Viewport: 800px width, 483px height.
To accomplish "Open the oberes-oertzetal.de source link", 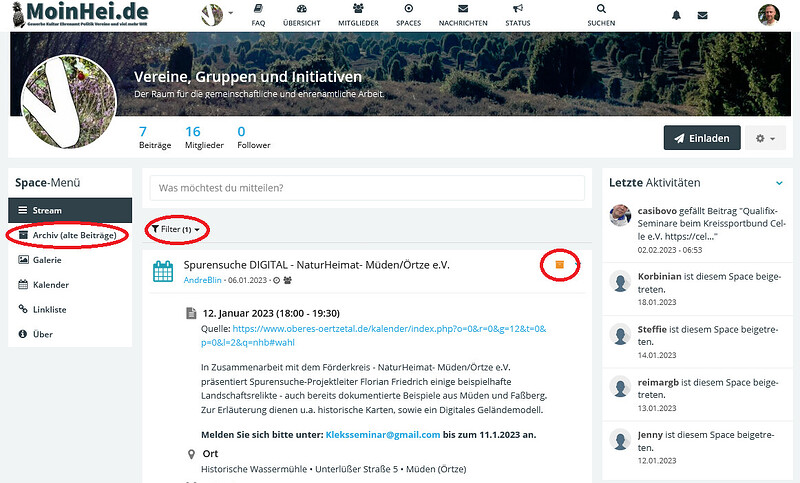I will [373, 336].
